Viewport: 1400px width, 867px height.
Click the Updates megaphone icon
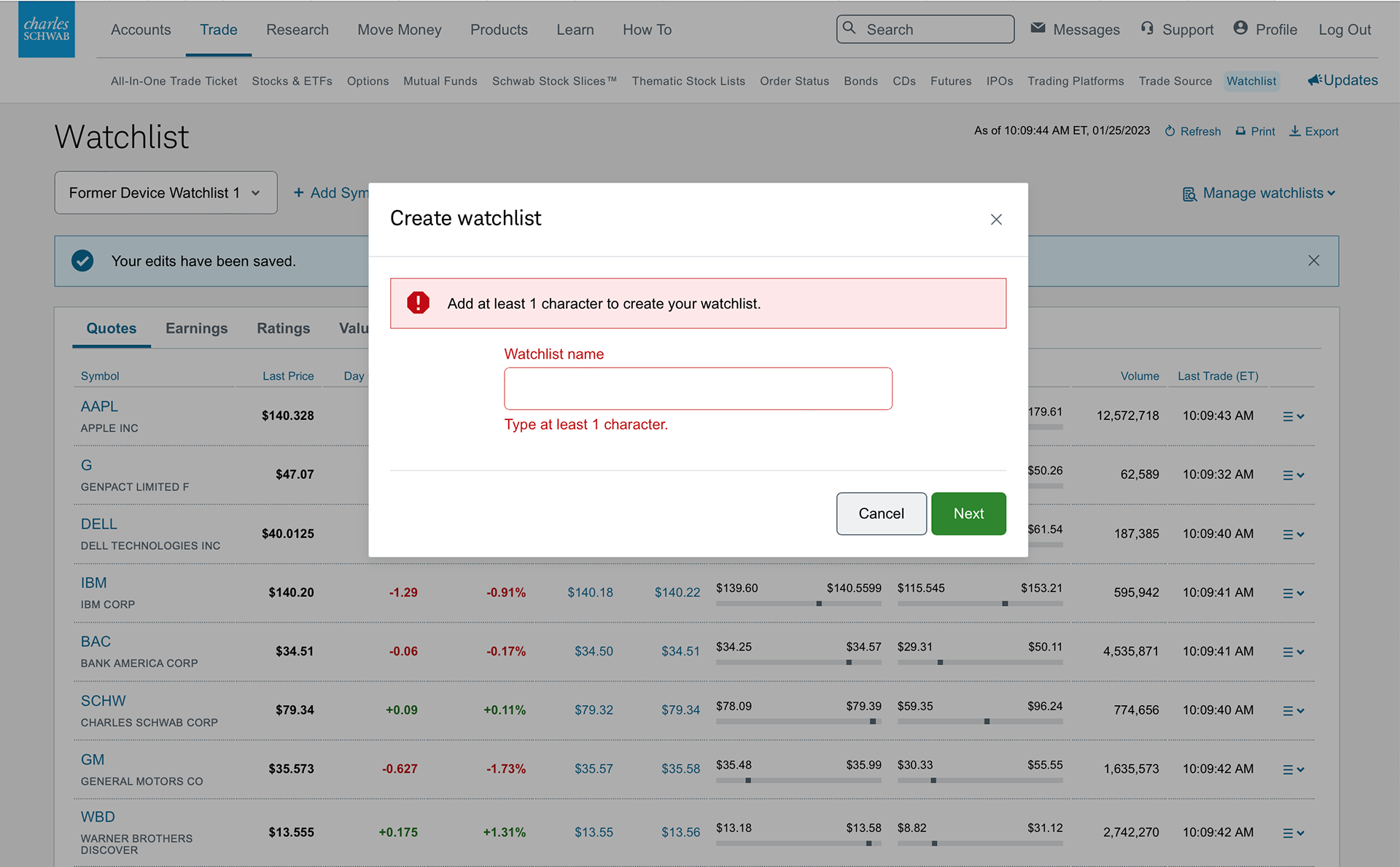point(1315,80)
